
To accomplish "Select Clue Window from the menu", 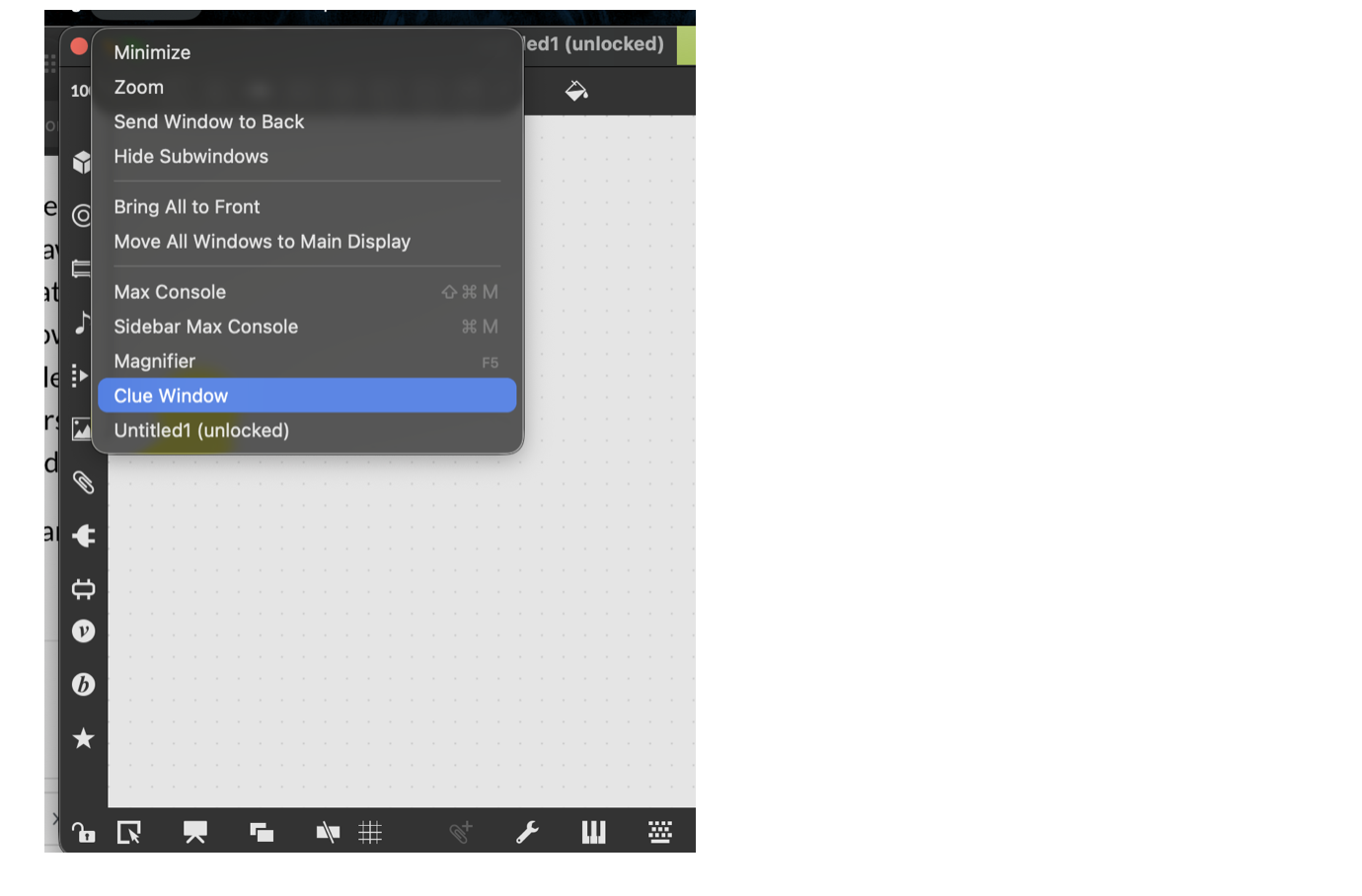I will 306,396.
